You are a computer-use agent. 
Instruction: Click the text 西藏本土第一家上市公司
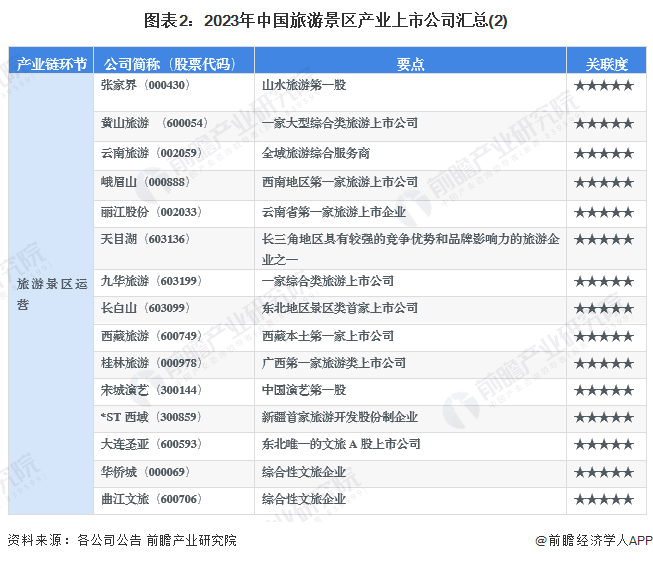pyautogui.click(x=328, y=335)
